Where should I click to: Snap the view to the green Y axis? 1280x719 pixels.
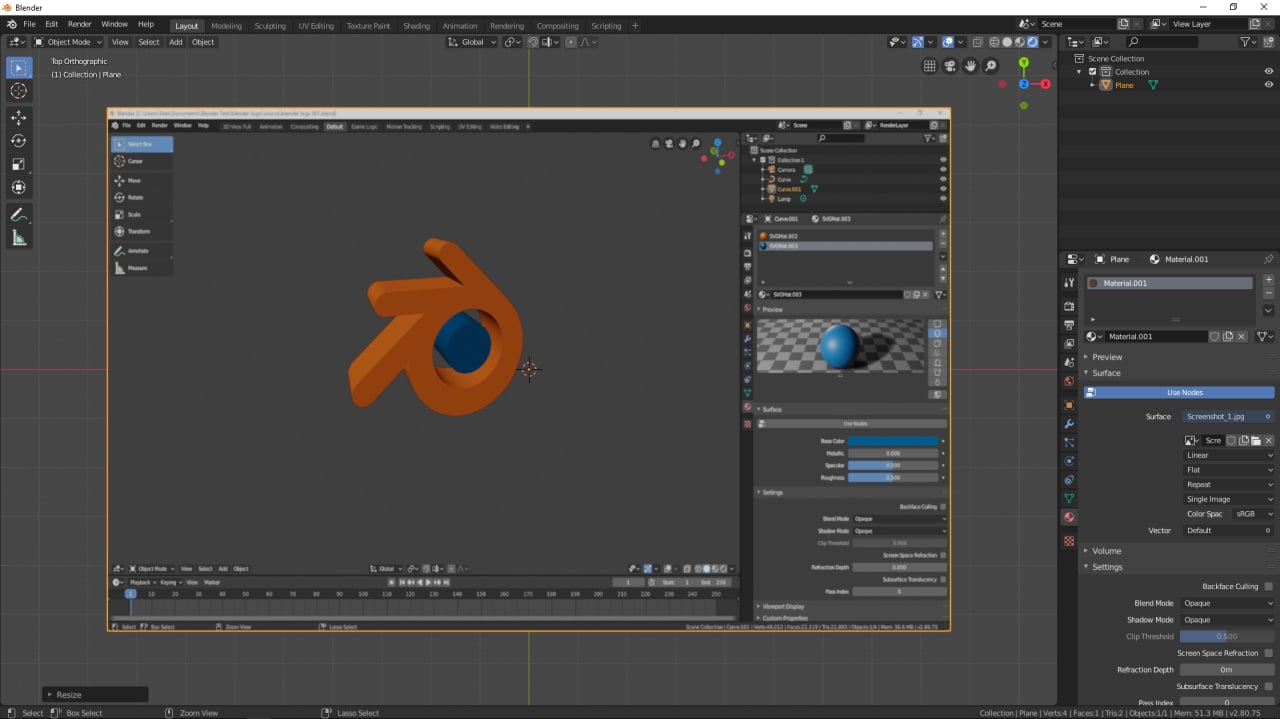[1023, 63]
